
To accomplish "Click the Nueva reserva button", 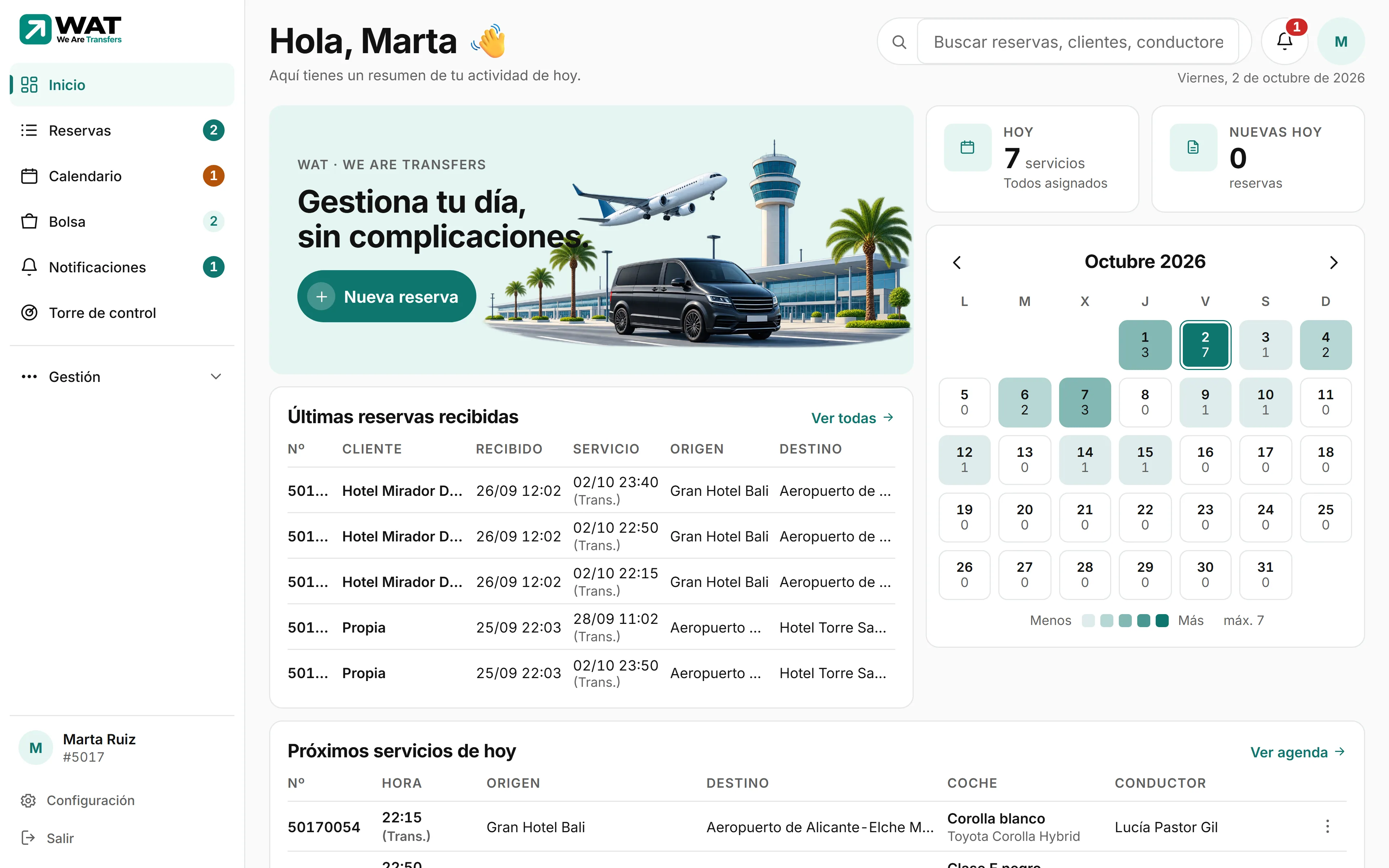I will (x=386, y=296).
